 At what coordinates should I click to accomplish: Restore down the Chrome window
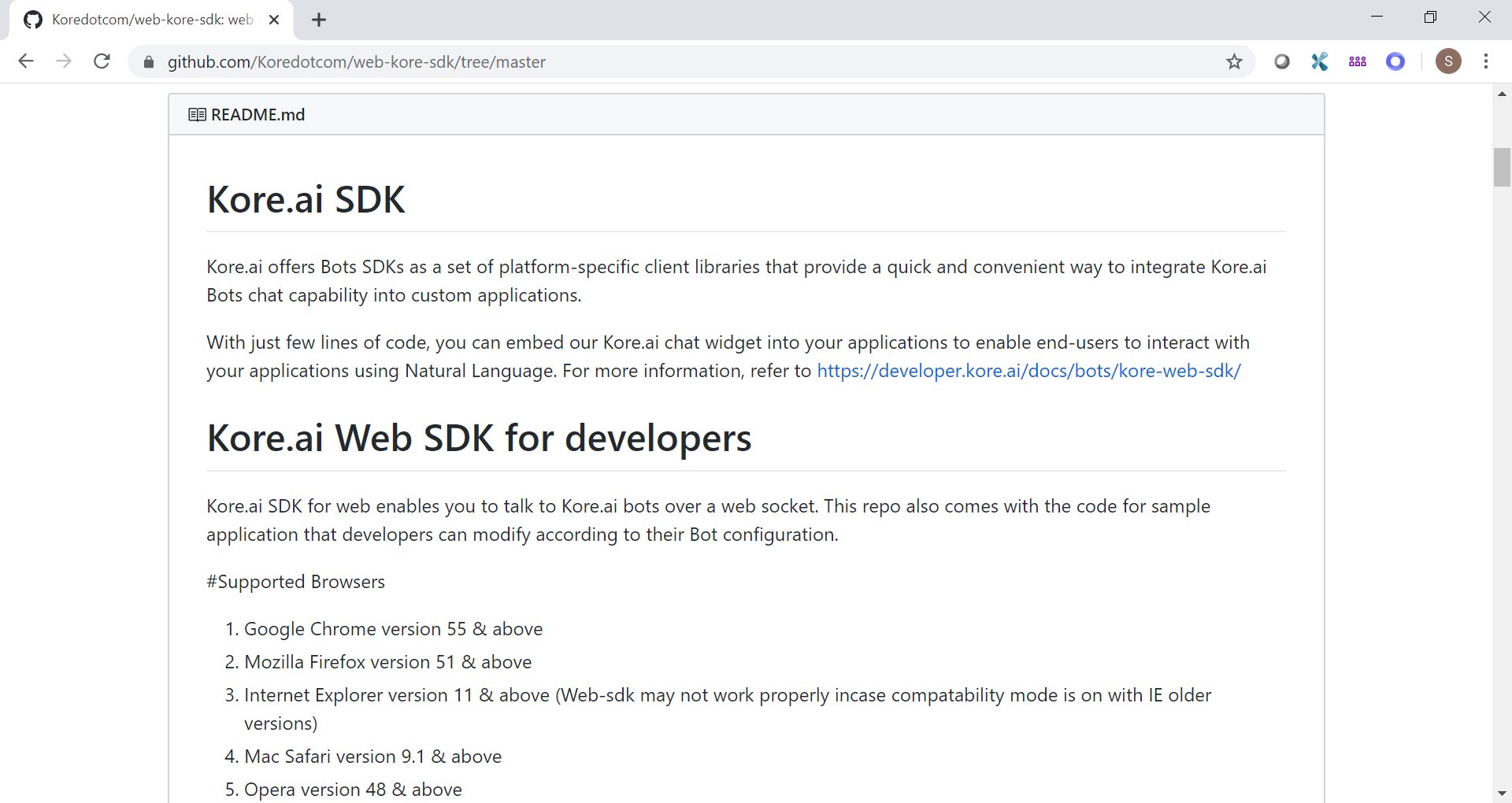pos(1430,17)
